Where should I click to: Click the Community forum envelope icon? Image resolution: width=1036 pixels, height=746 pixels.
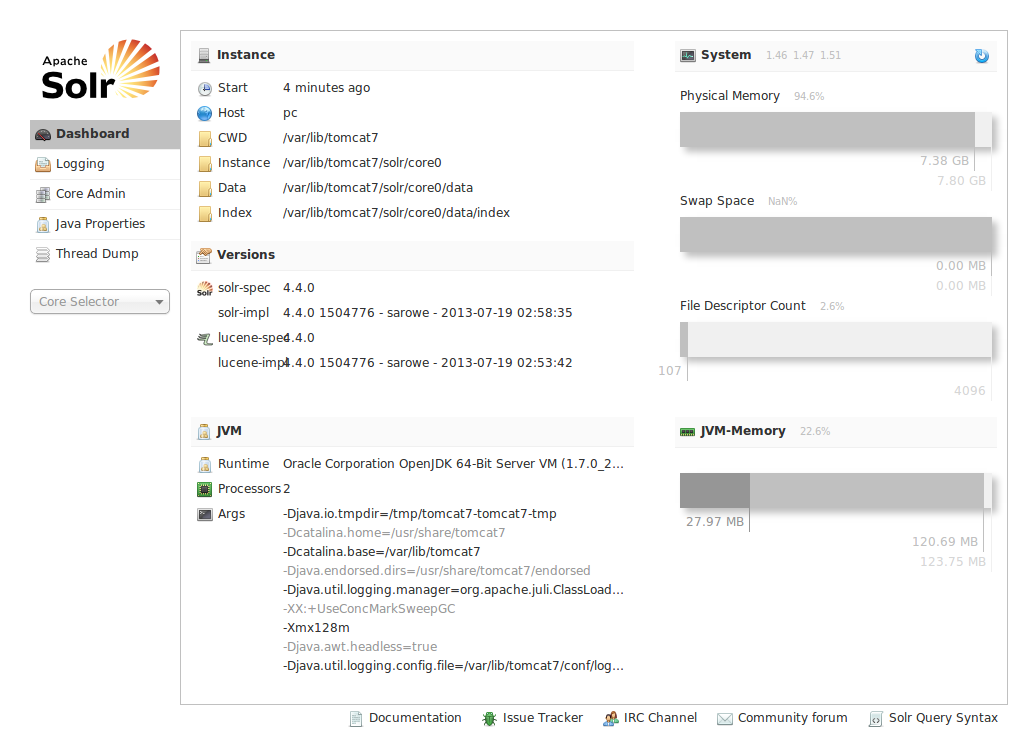pyautogui.click(x=725, y=719)
